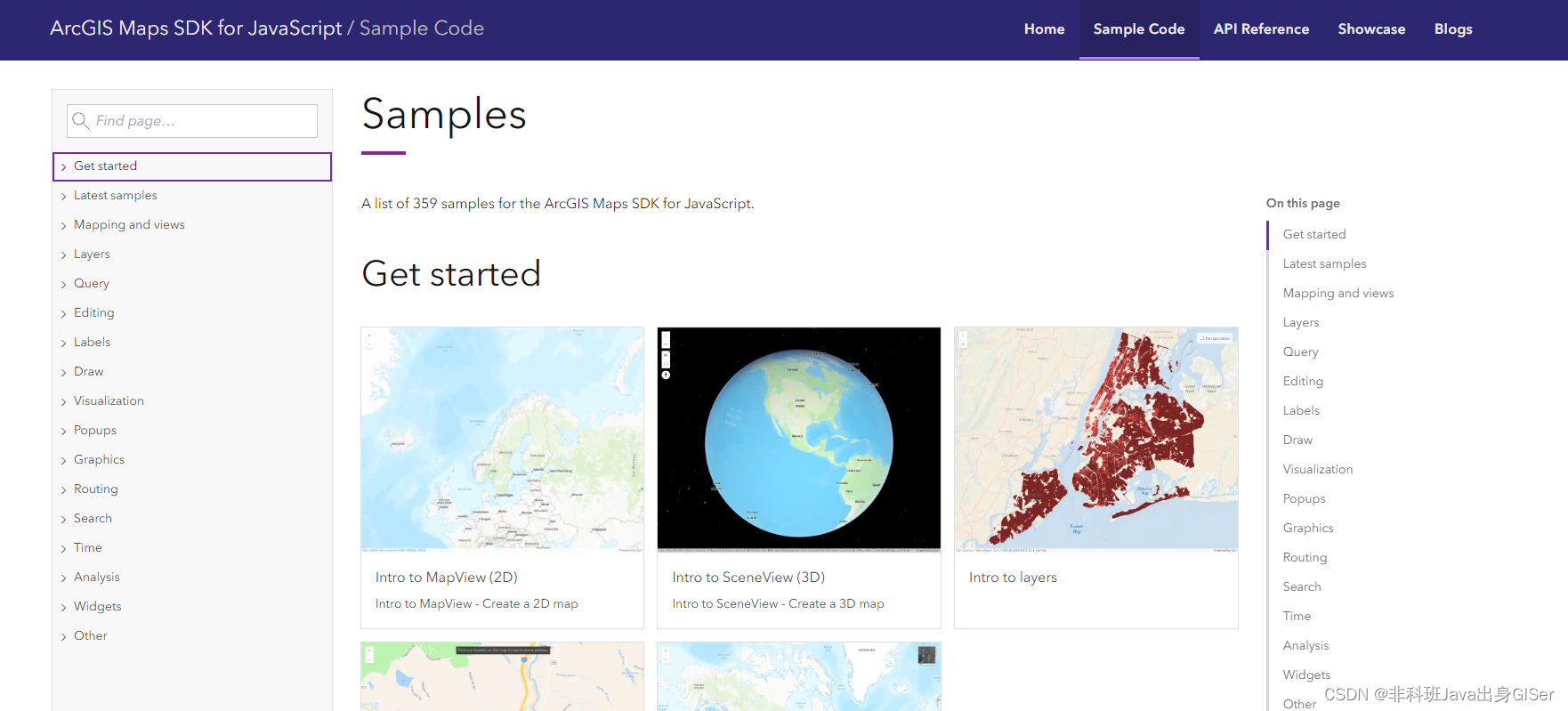This screenshot has height=711, width=1568.
Task: Jump to Routing in On this page
Action: pos(1305,557)
